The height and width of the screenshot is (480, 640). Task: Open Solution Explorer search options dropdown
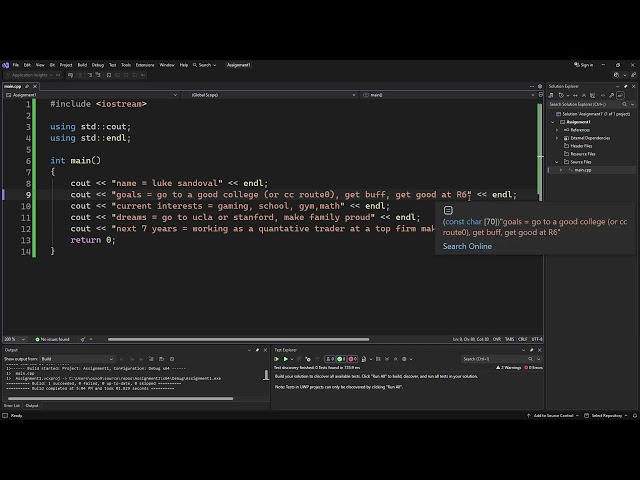tap(633, 104)
